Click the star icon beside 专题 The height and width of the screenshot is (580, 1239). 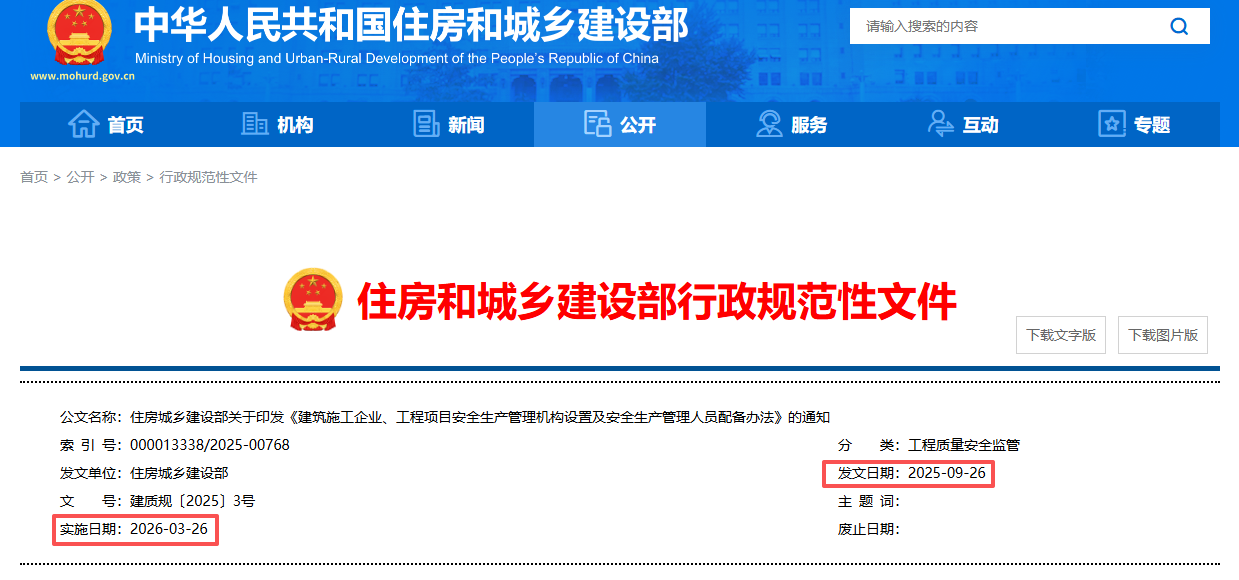click(x=1110, y=123)
